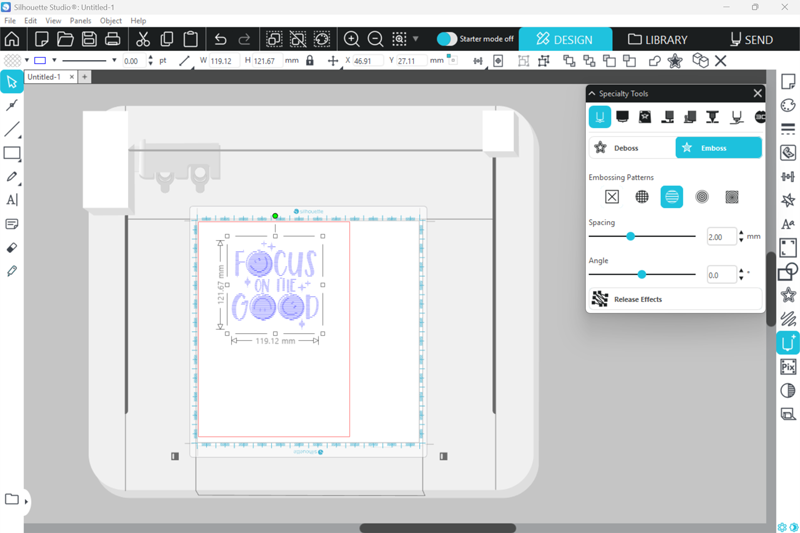Choose the Draw a Rectangle tool

pyautogui.click(x=12, y=153)
